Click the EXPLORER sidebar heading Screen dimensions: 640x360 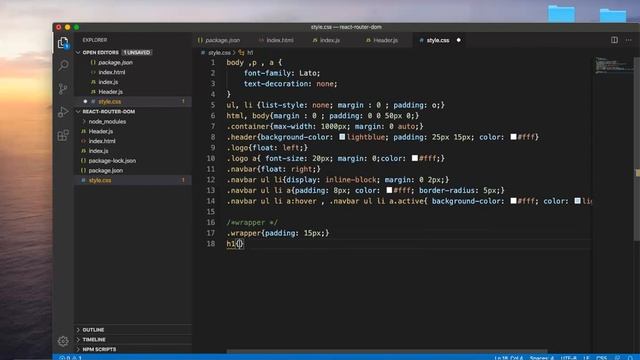click(x=95, y=40)
